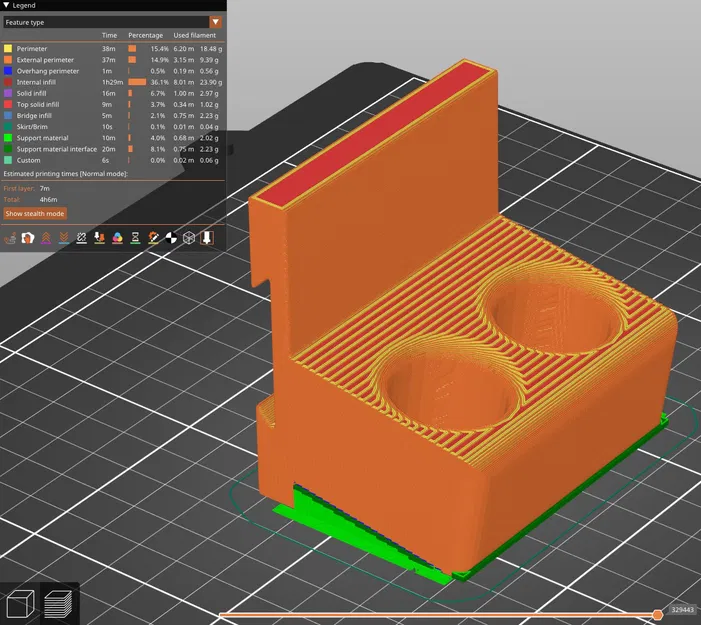
Task: Toggle Retractions icon with up chevrons
Action: pyautogui.click(x=46, y=238)
